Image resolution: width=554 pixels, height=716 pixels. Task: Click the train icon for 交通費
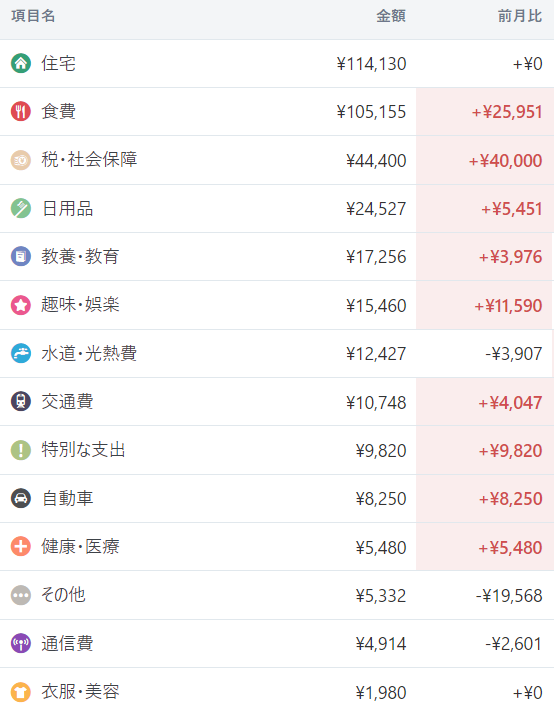21,402
